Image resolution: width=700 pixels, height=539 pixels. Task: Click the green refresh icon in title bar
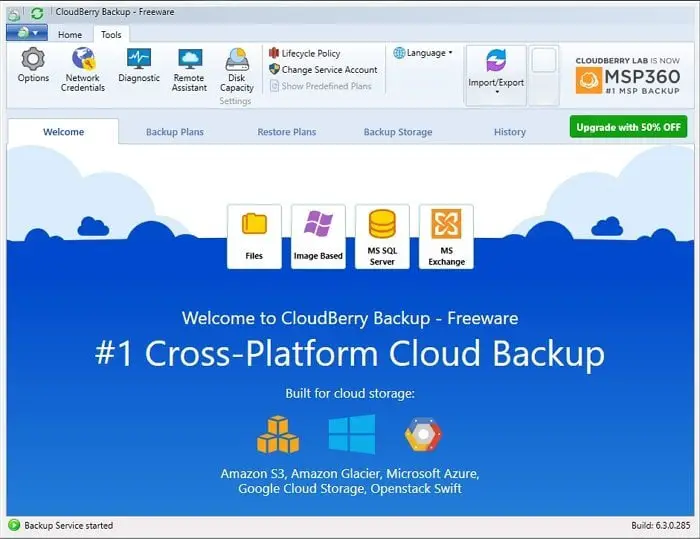[x=37, y=13]
